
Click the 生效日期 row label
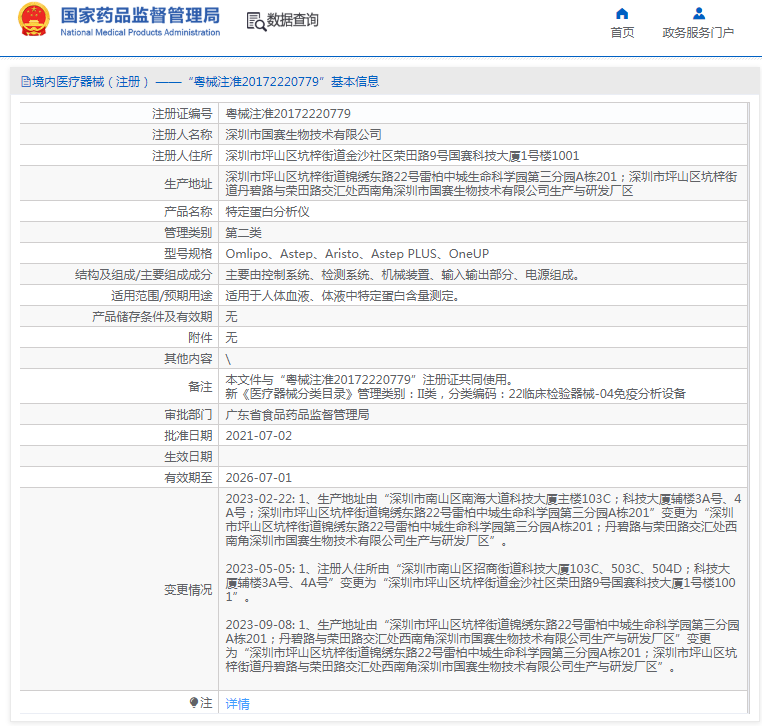188,457
